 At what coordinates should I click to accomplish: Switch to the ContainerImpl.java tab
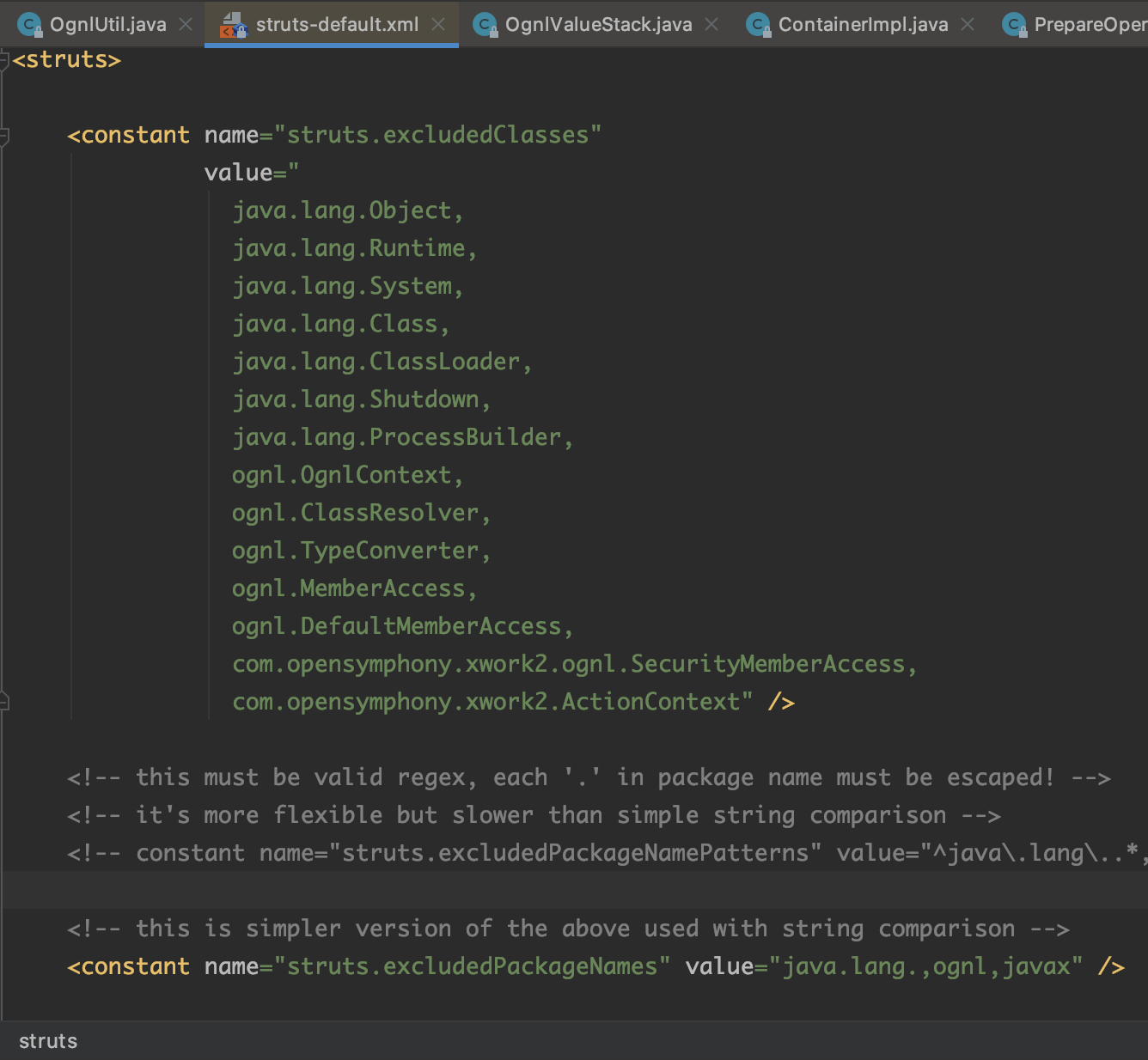[863, 24]
